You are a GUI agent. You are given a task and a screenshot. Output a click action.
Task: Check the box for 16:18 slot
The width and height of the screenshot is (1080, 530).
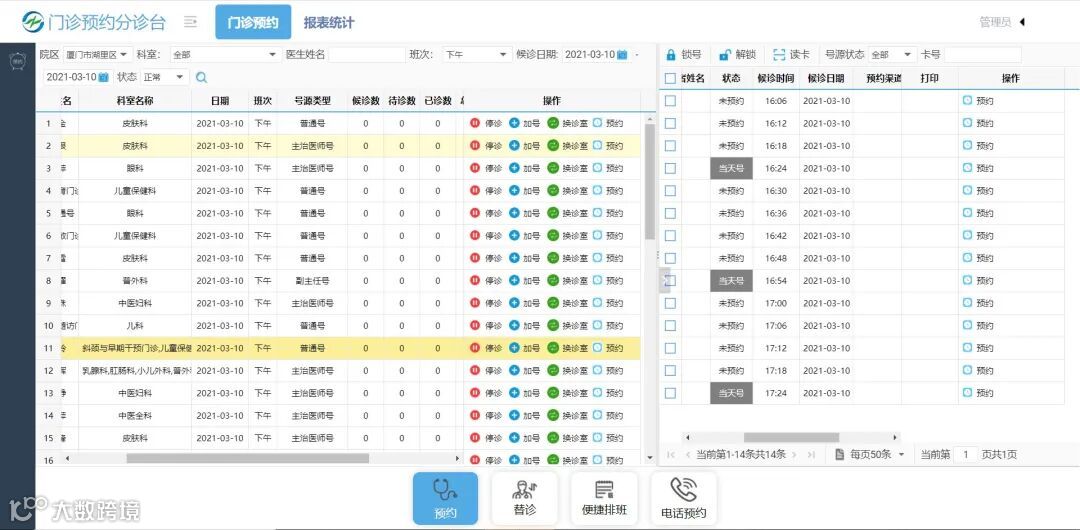click(670, 145)
